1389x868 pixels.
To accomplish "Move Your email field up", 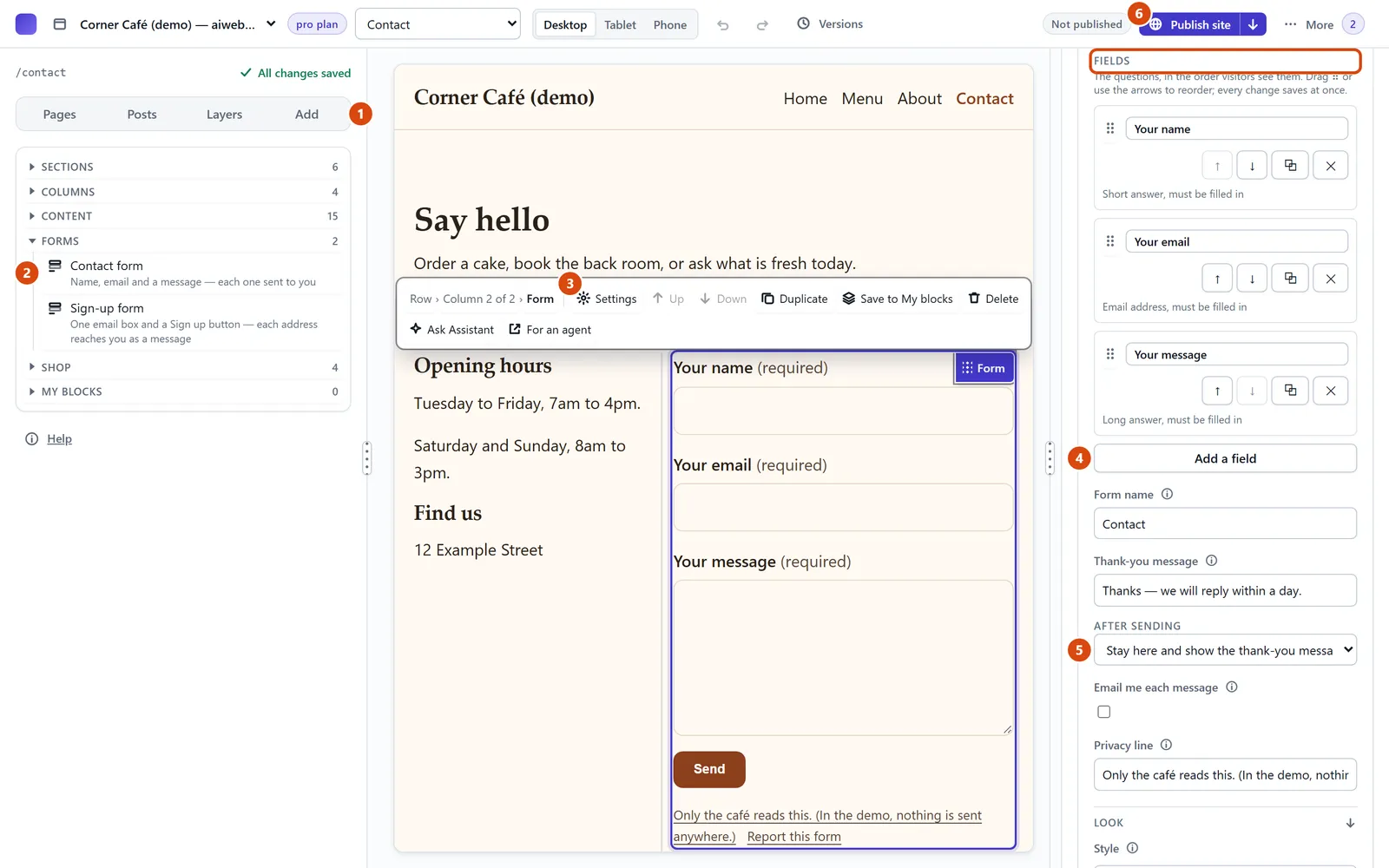I will [x=1217, y=279].
